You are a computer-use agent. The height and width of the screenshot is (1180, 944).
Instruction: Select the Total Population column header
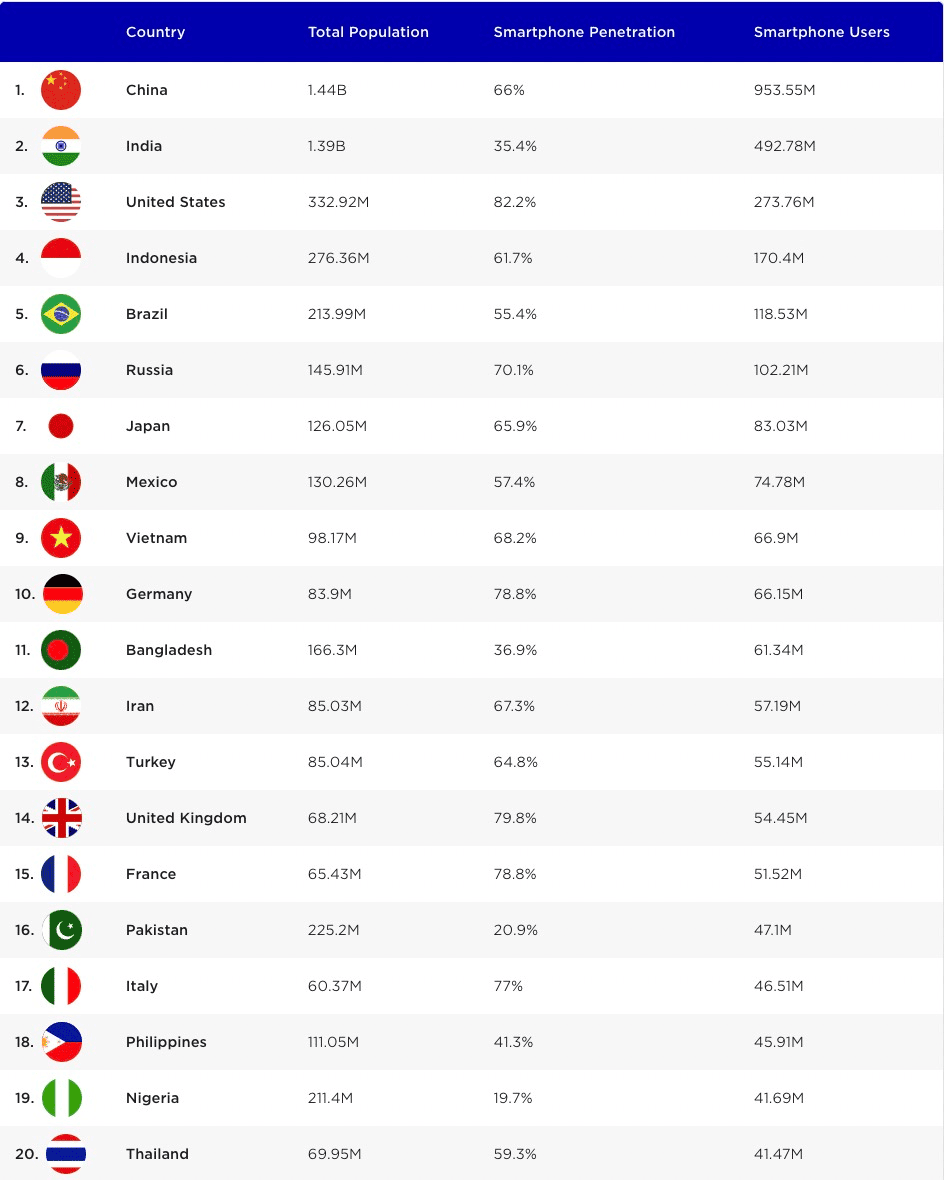(368, 32)
